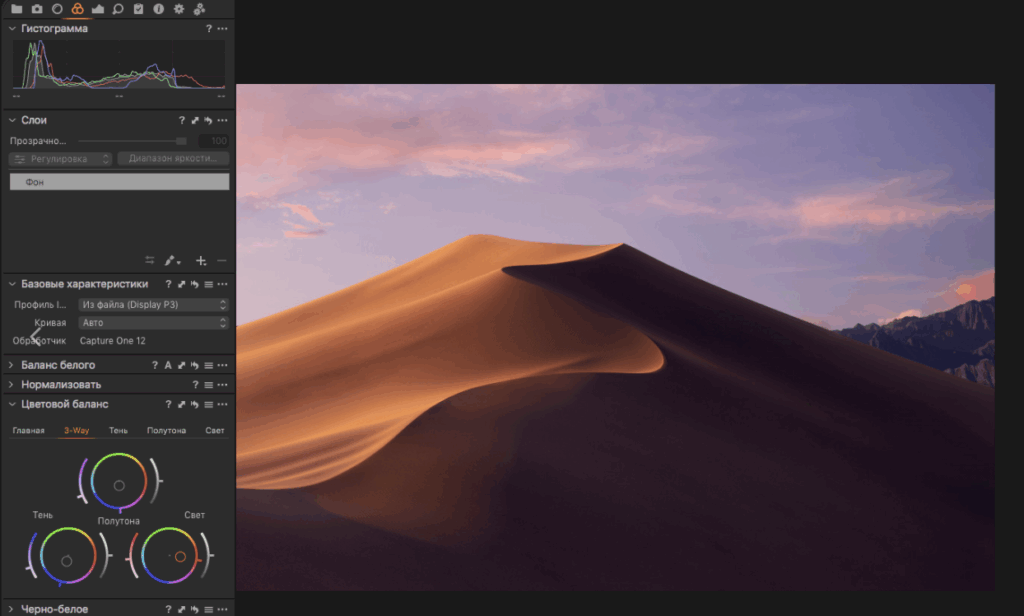1024x616 pixels.
Task: Click the copy-apply arrow icon in Цветовой баланс header
Action: (182, 404)
